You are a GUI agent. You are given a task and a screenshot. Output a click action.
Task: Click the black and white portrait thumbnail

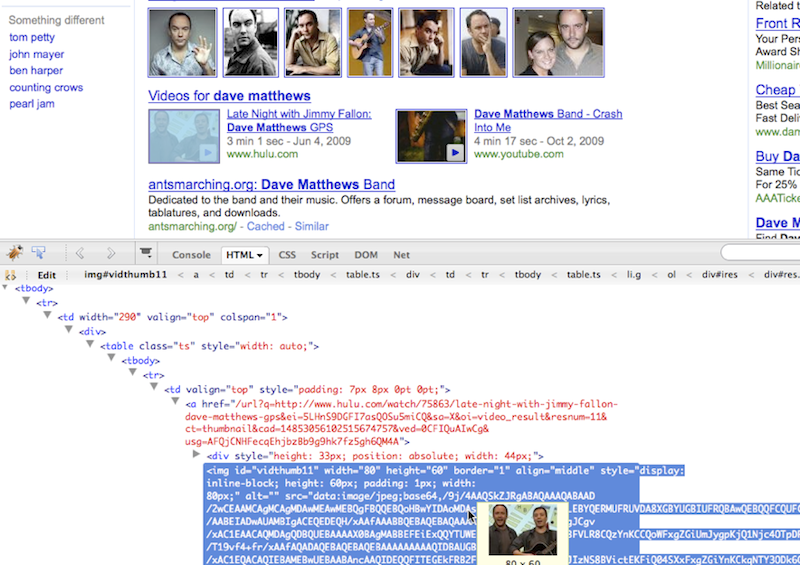[x=251, y=42]
